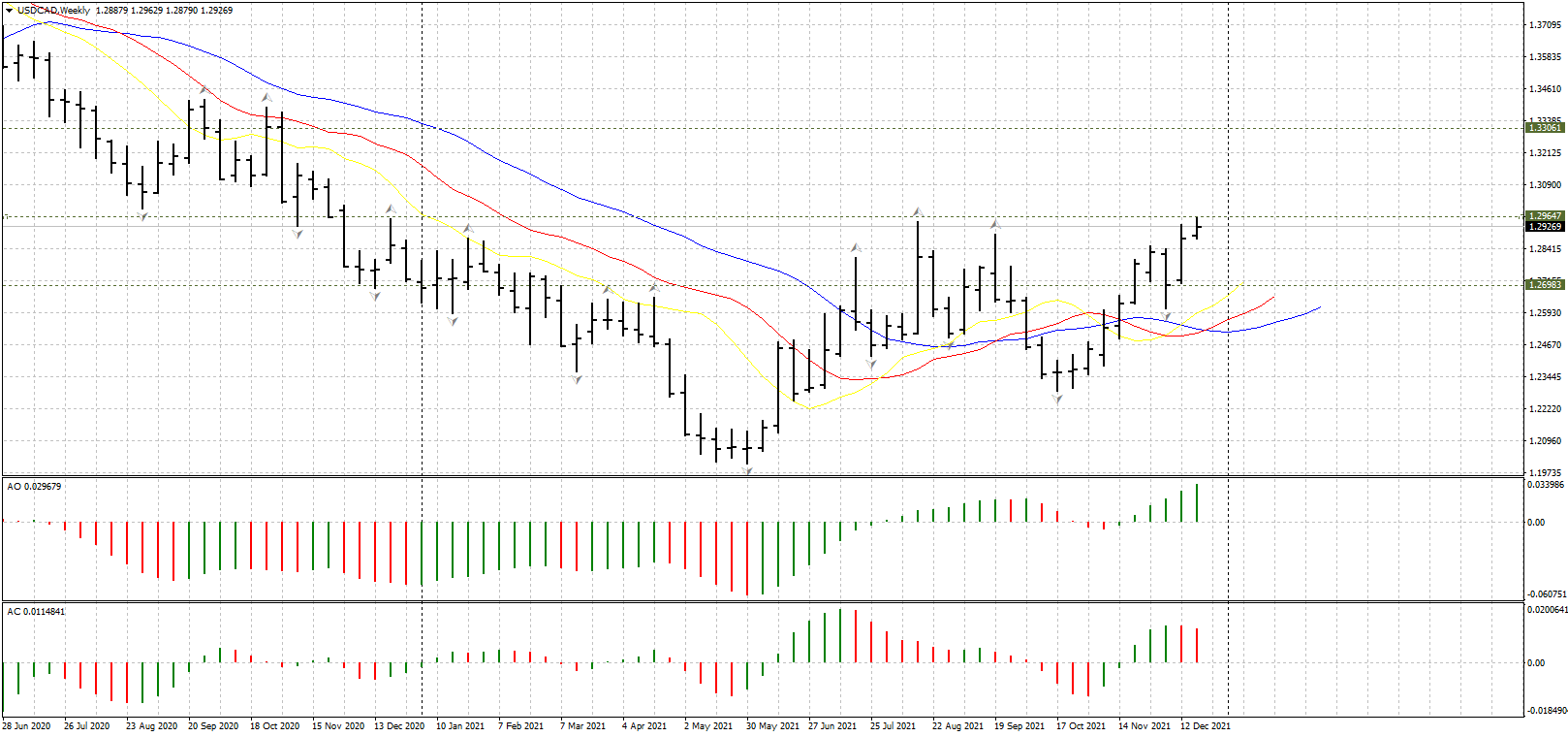Select the latest tallest green AO histogram bar
This screenshot has height=737, width=1568.
[1197, 502]
